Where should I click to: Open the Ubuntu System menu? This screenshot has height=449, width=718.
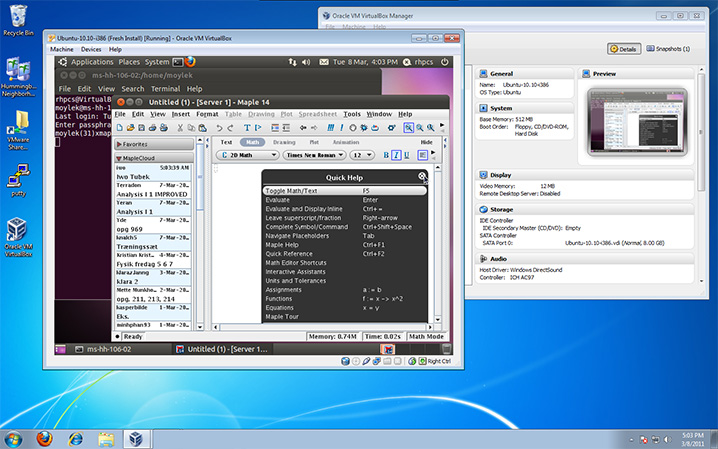(x=157, y=62)
